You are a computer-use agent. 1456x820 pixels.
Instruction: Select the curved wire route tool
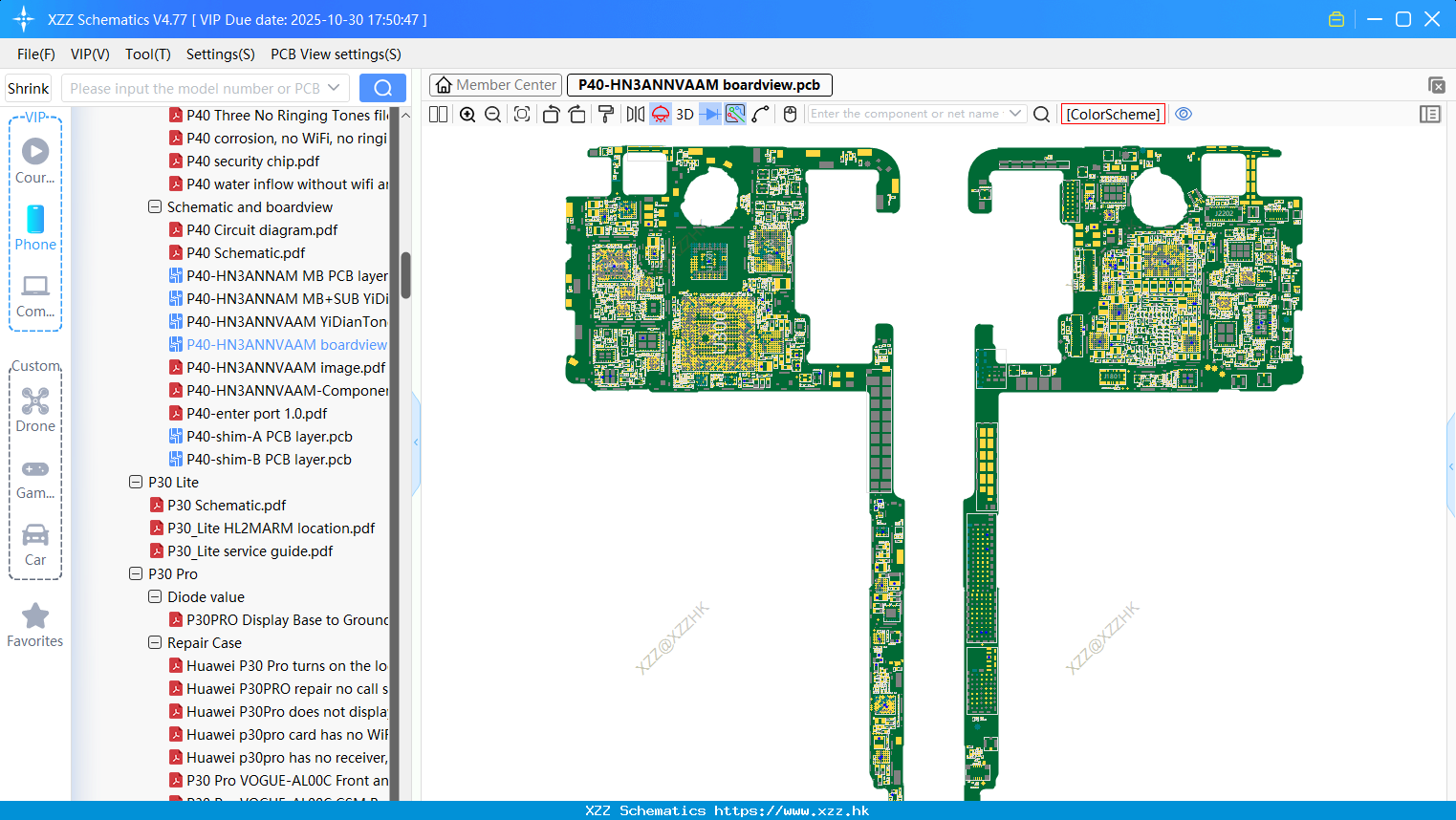point(761,114)
